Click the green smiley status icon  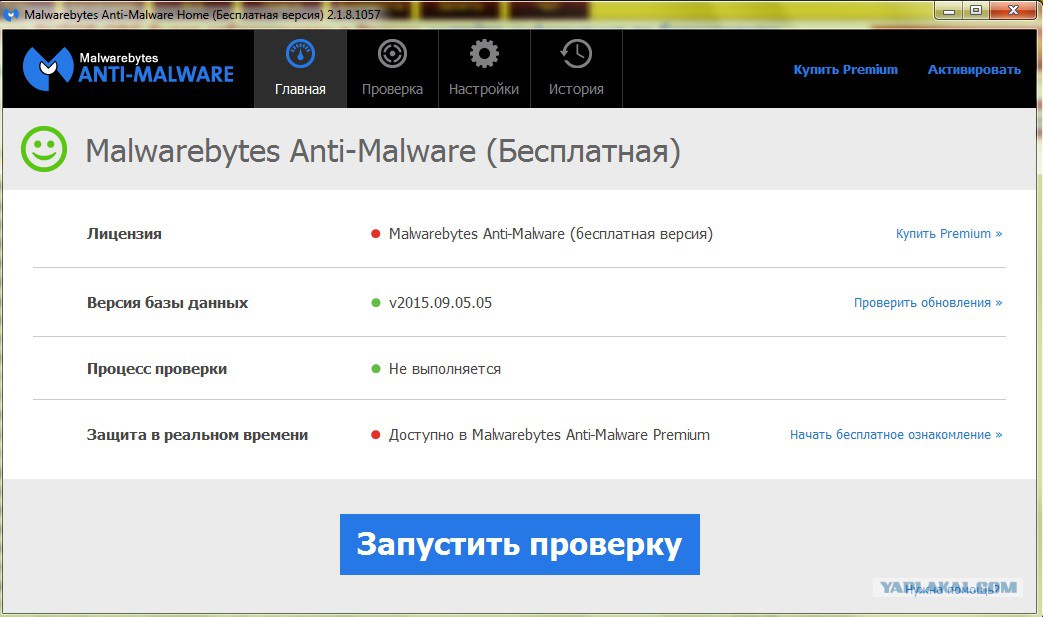click(x=44, y=150)
